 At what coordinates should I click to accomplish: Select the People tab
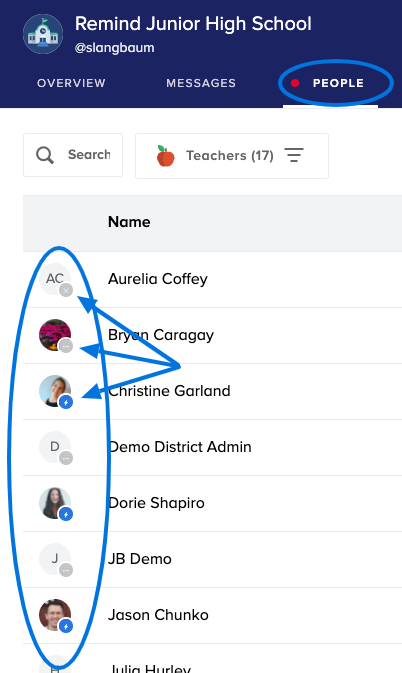click(338, 83)
